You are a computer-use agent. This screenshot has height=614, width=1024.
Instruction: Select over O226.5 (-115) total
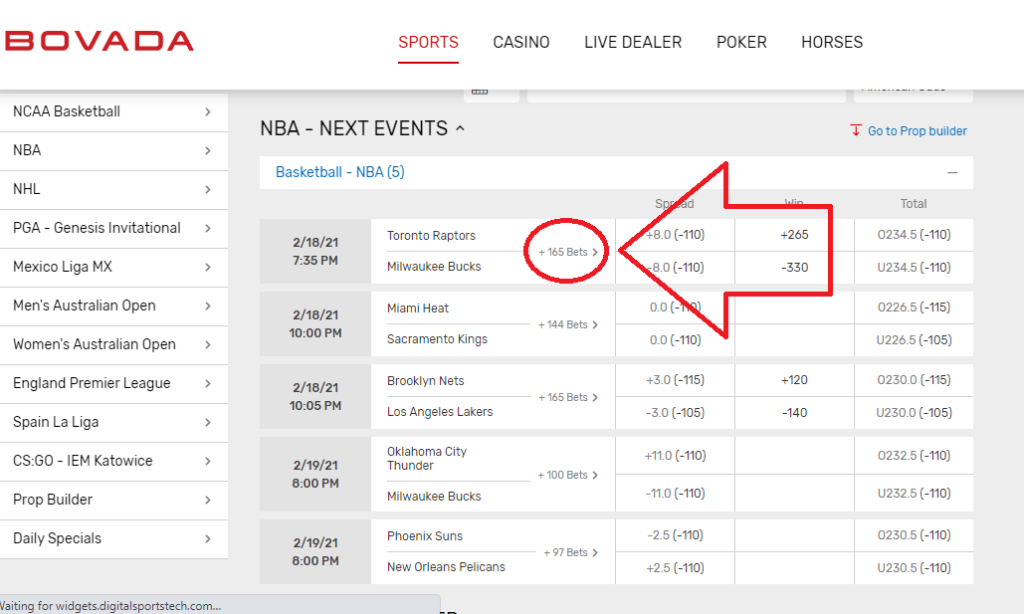(914, 307)
